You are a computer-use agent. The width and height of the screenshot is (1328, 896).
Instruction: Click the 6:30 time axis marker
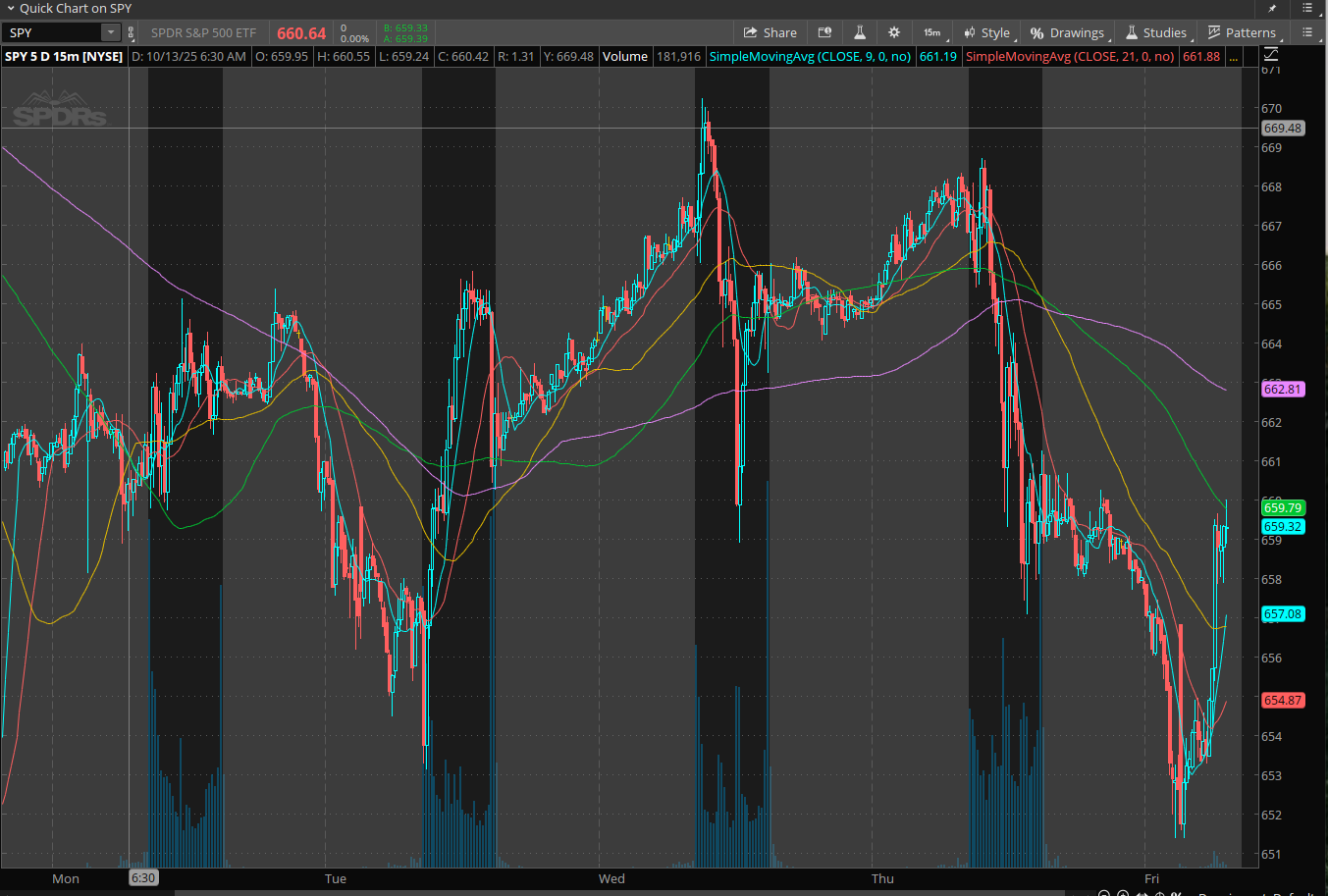[x=143, y=878]
